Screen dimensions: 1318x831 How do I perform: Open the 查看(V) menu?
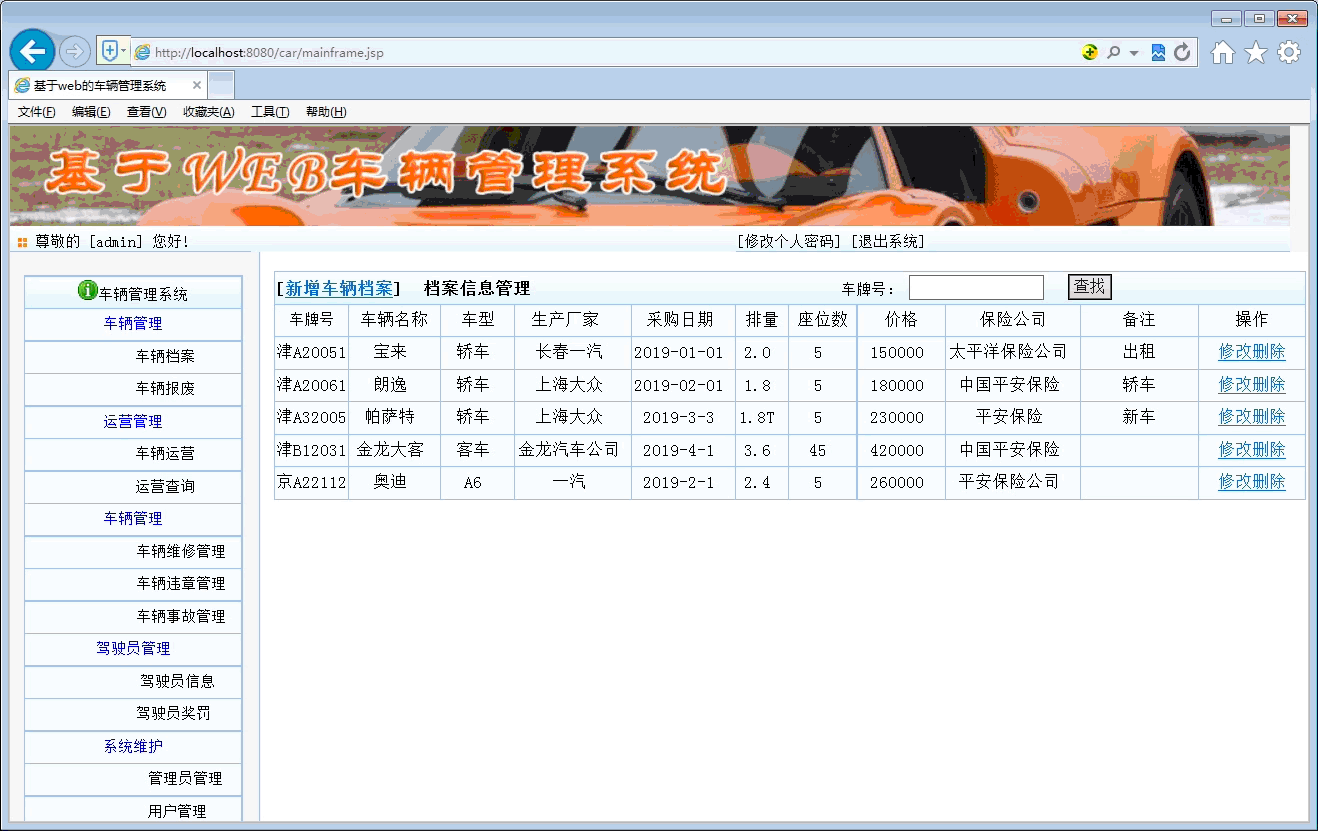point(146,112)
